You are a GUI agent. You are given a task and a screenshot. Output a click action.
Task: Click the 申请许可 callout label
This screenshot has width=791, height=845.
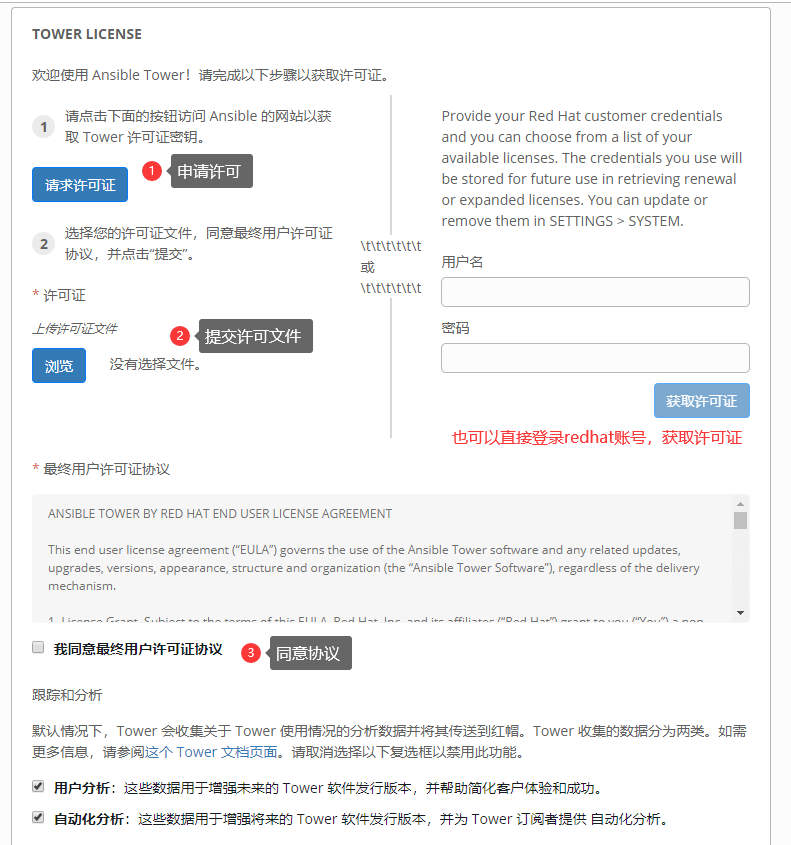pyautogui.click(x=212, y=171)
